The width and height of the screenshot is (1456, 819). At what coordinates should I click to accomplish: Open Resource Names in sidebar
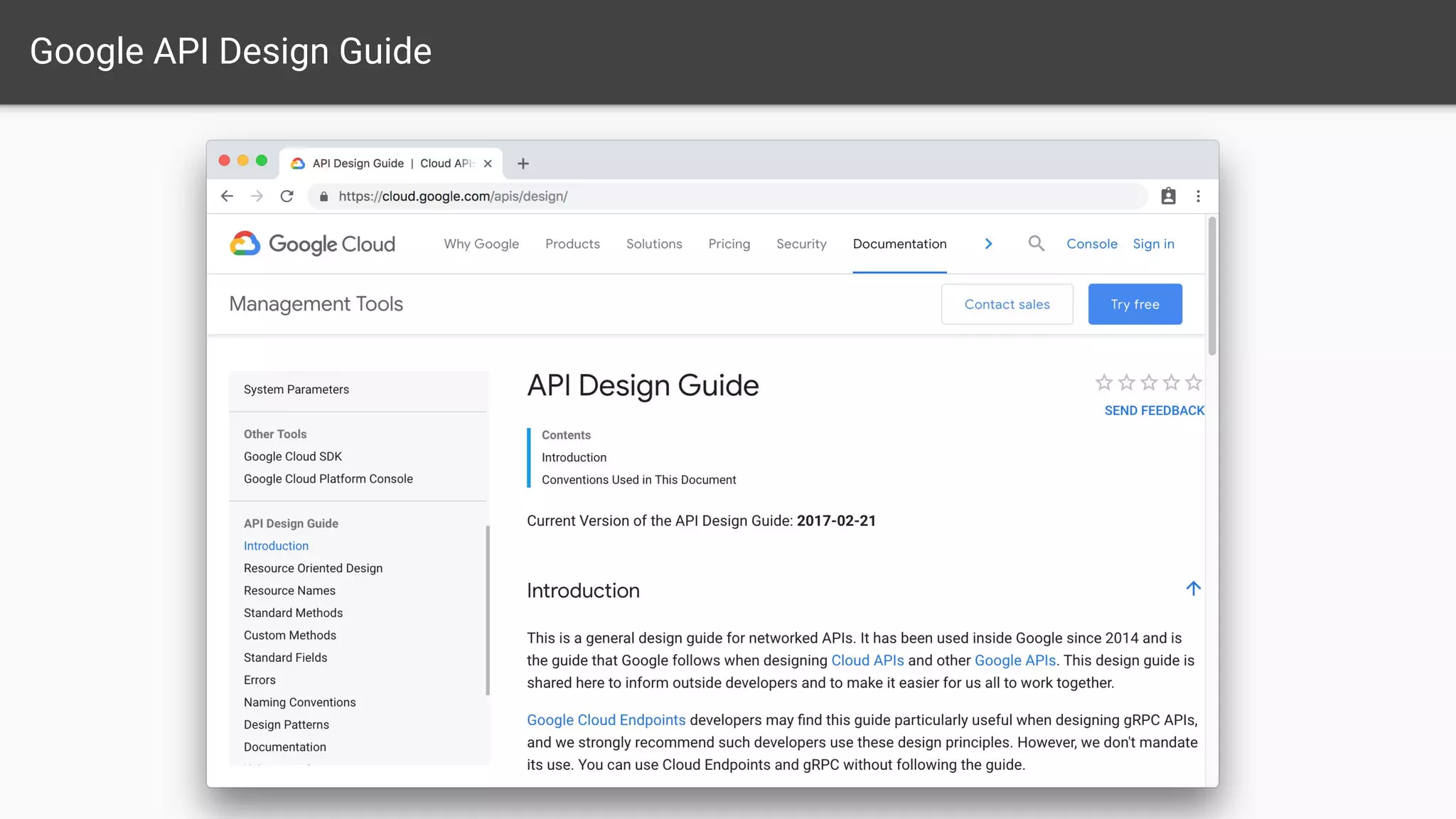tap(289, 591)
